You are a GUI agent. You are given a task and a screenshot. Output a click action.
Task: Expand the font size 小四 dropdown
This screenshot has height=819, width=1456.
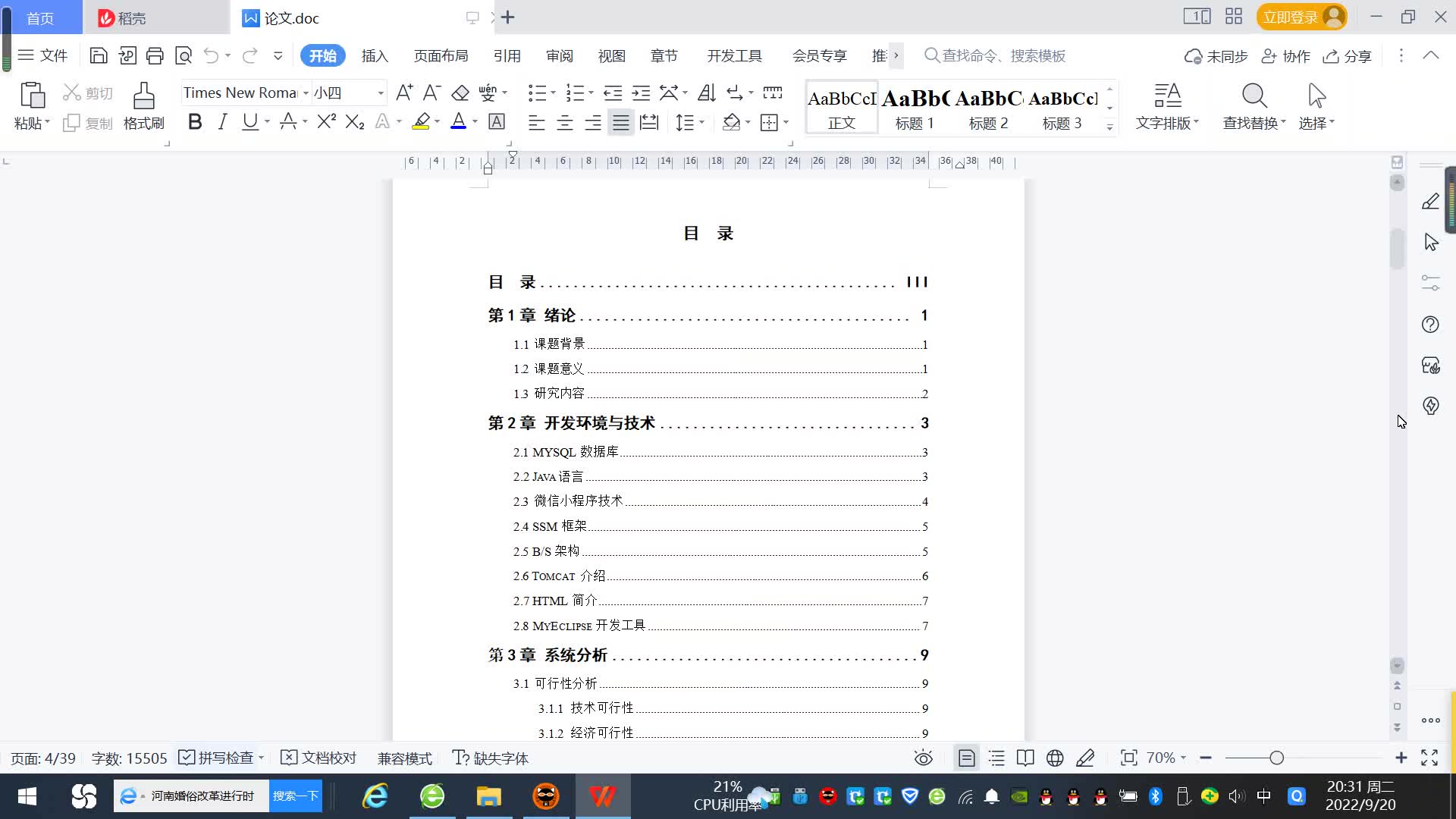381,93
